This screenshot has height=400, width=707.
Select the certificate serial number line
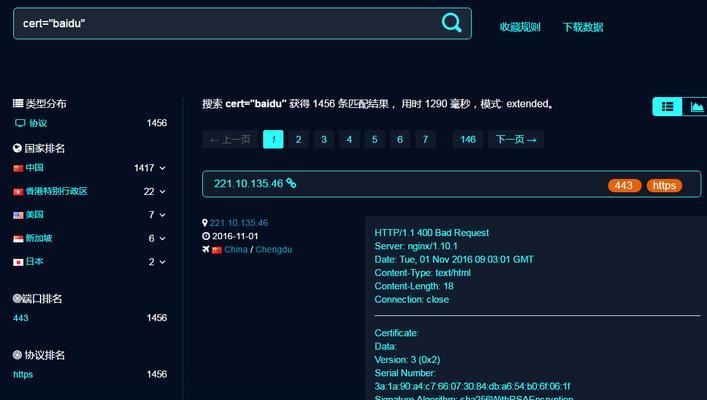(x=472, y=386)
